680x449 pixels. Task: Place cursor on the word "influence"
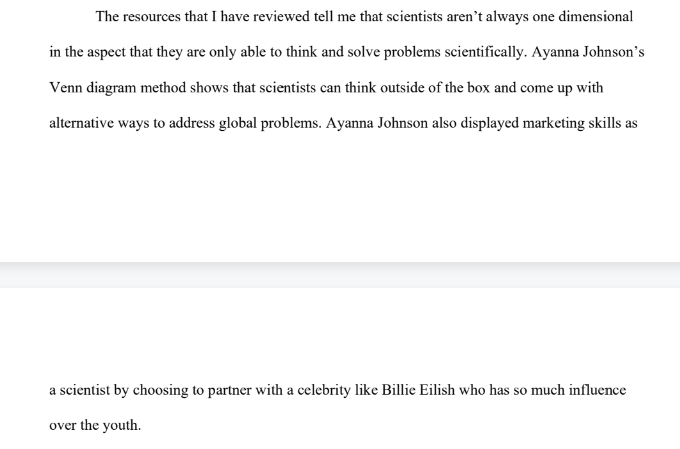pyautogui.click(x=594, y=390)
